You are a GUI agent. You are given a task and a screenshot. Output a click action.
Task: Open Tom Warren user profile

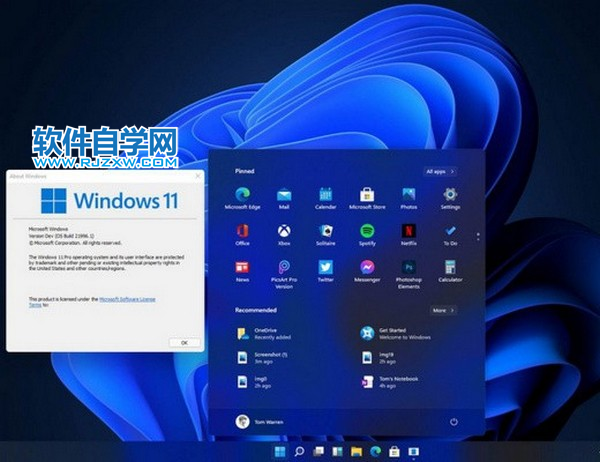pos(259,421)
